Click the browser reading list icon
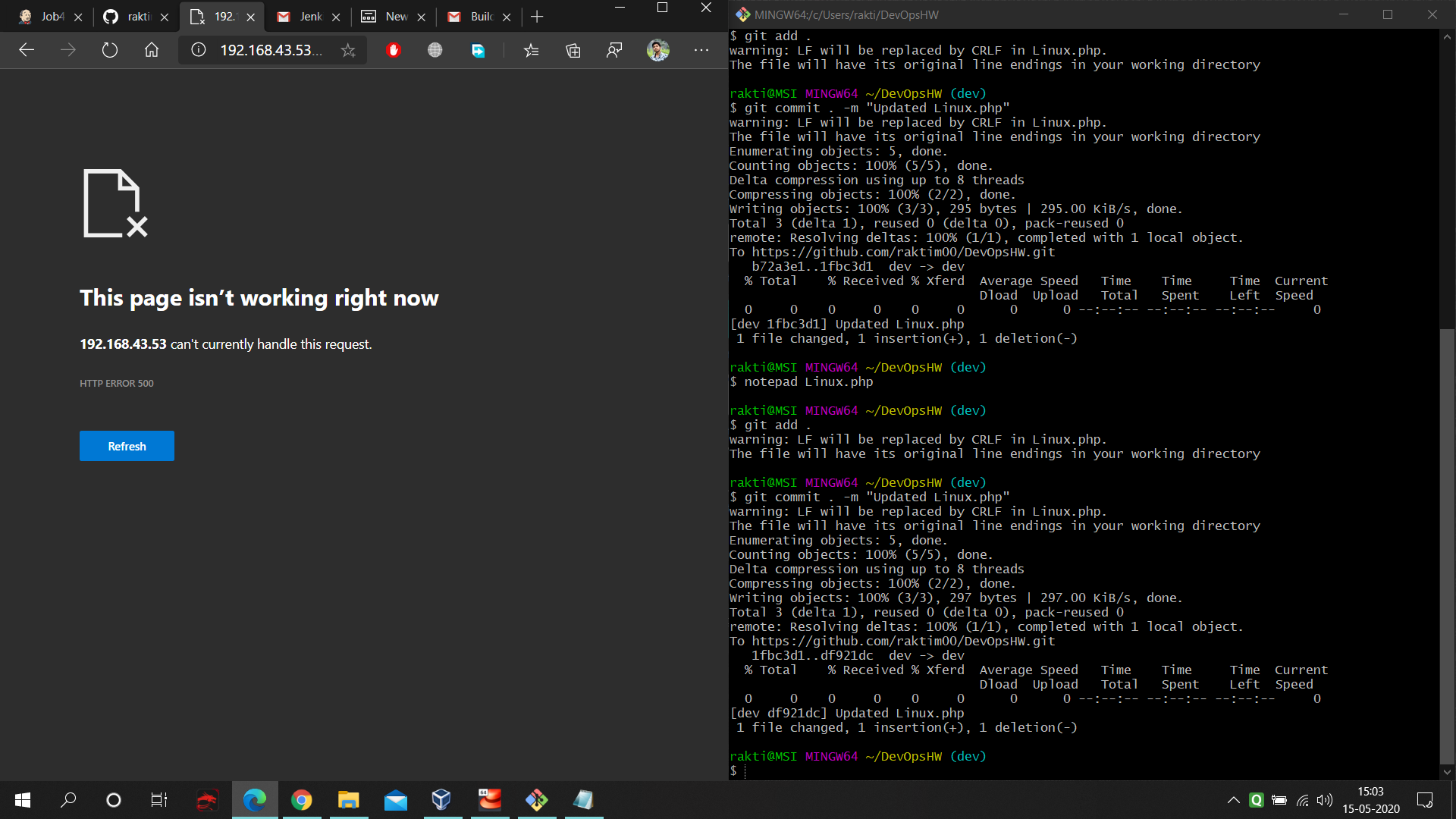 point(531,51)
